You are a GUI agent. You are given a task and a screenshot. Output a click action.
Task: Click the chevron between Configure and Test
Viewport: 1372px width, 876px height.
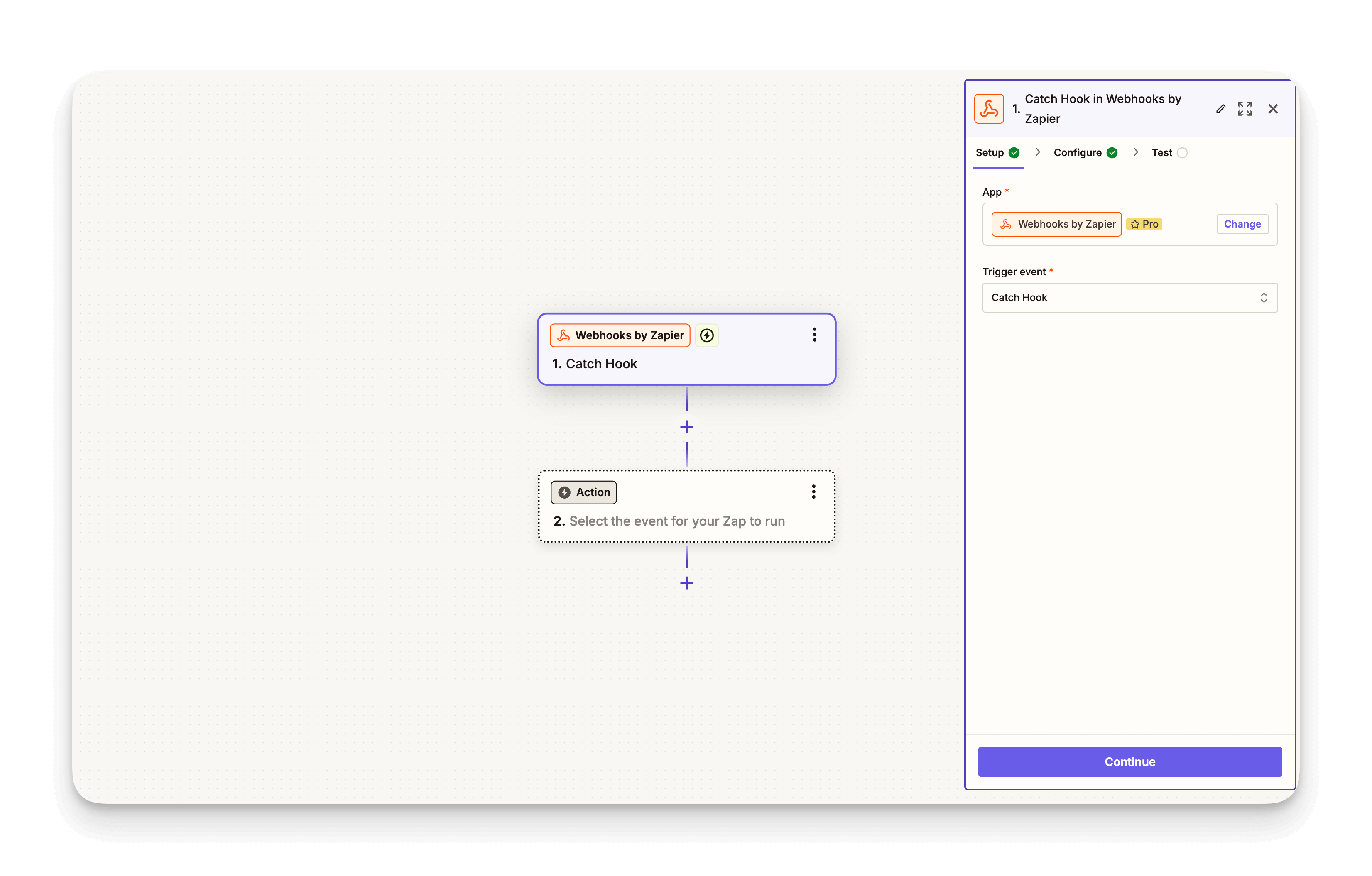[1136, 152]
